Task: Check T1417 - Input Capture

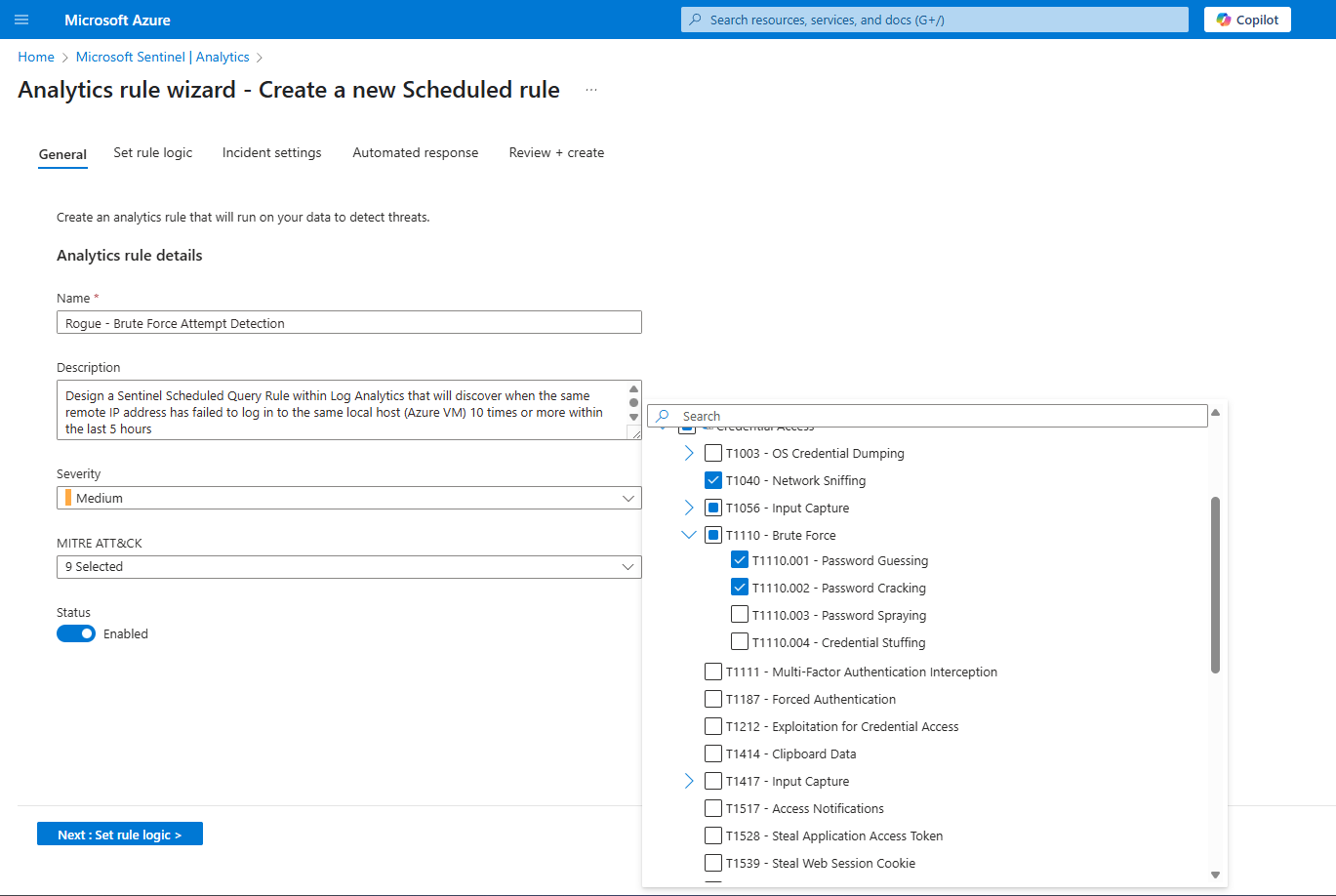Action: (x=713, y=781)
